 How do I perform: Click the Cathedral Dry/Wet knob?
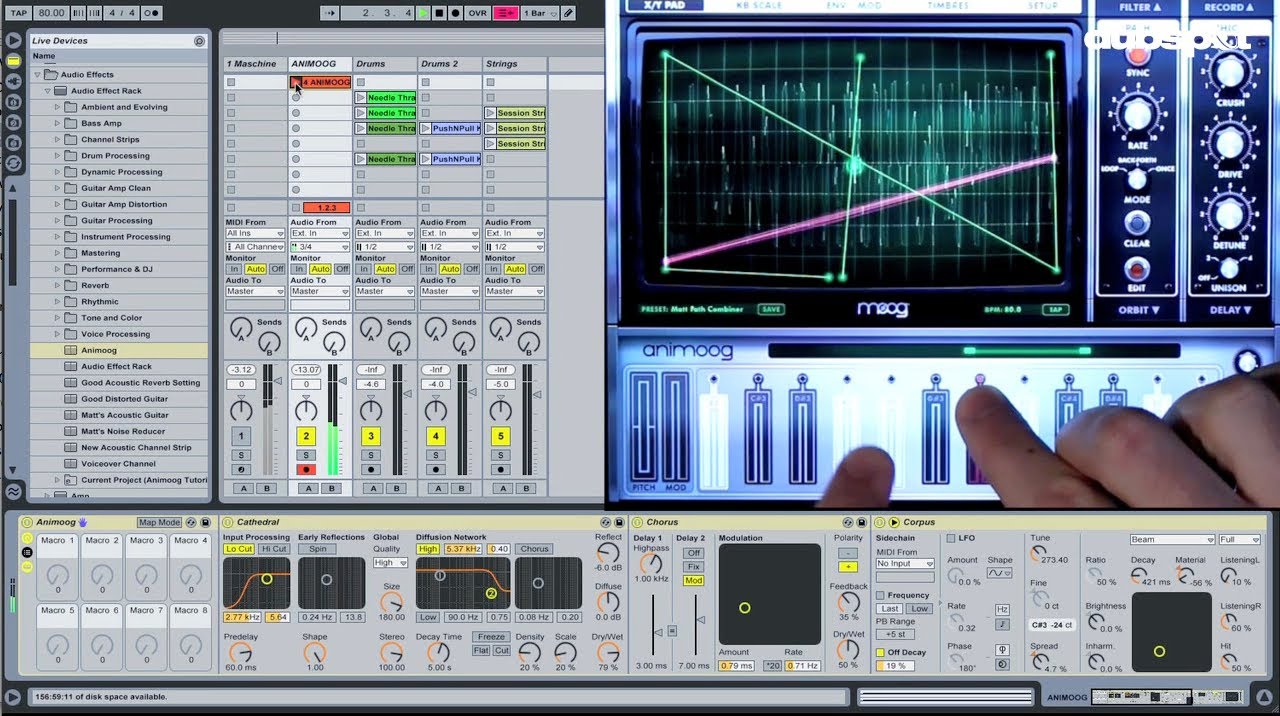click(x=608, y=653)
